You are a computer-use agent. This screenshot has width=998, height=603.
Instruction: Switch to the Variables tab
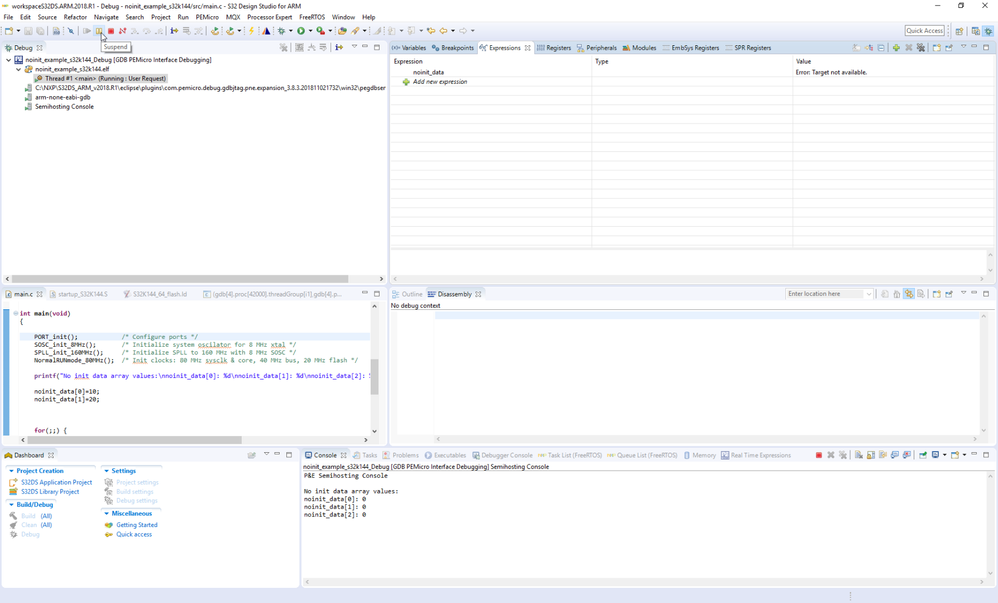(409, 48)
